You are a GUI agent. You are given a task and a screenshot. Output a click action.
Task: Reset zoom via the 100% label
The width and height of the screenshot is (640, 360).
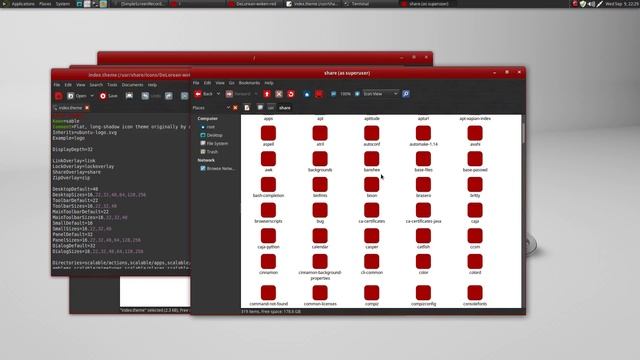tap(345, 94)
